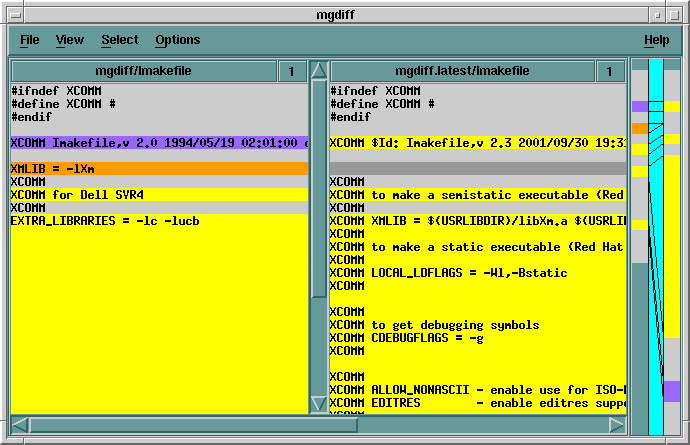Click the orange block in overview left column
This screenshot has height=445, width=690.
point(640,128)
